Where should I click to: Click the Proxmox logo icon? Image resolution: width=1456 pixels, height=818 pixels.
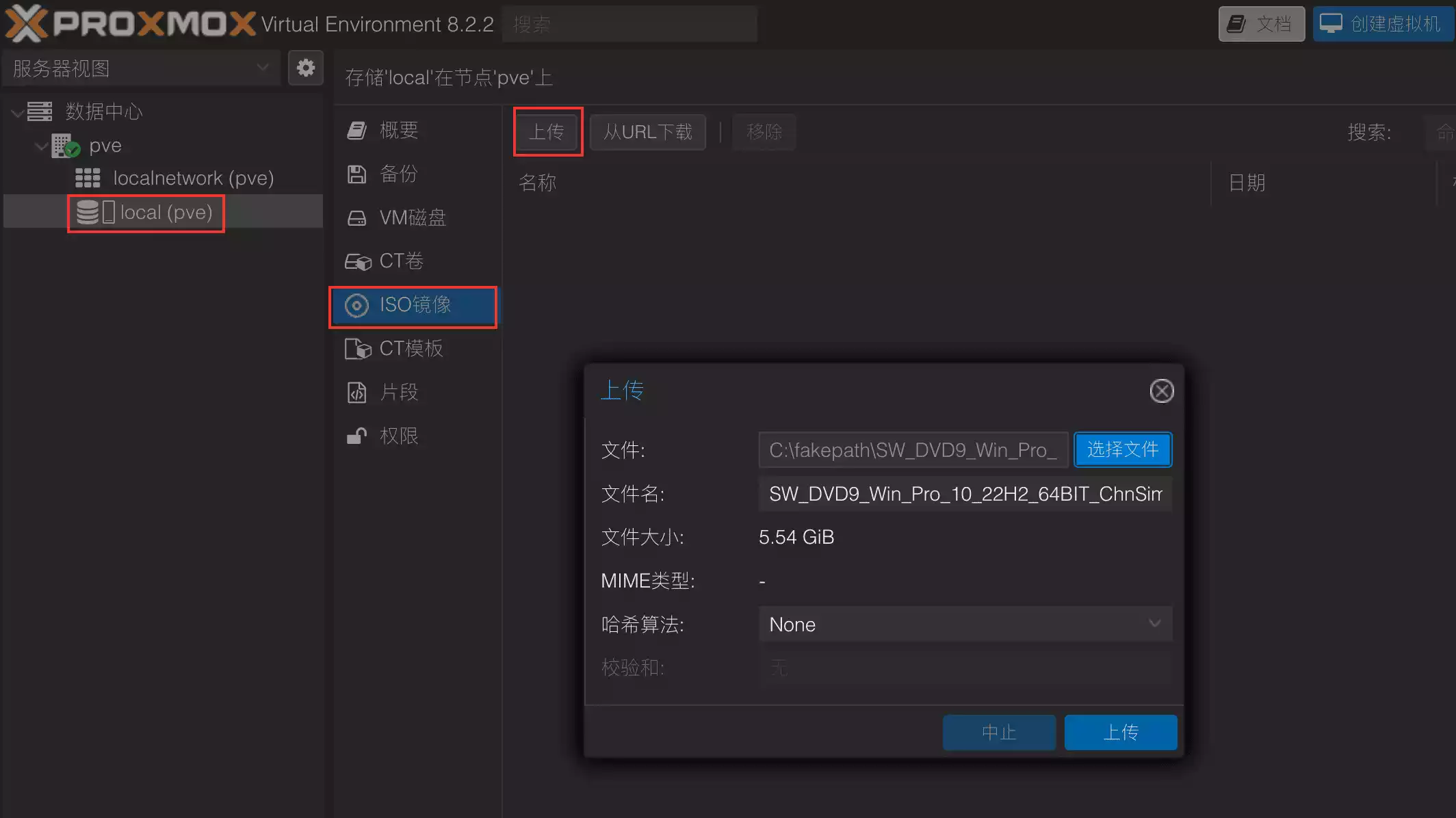pos(27,23)
